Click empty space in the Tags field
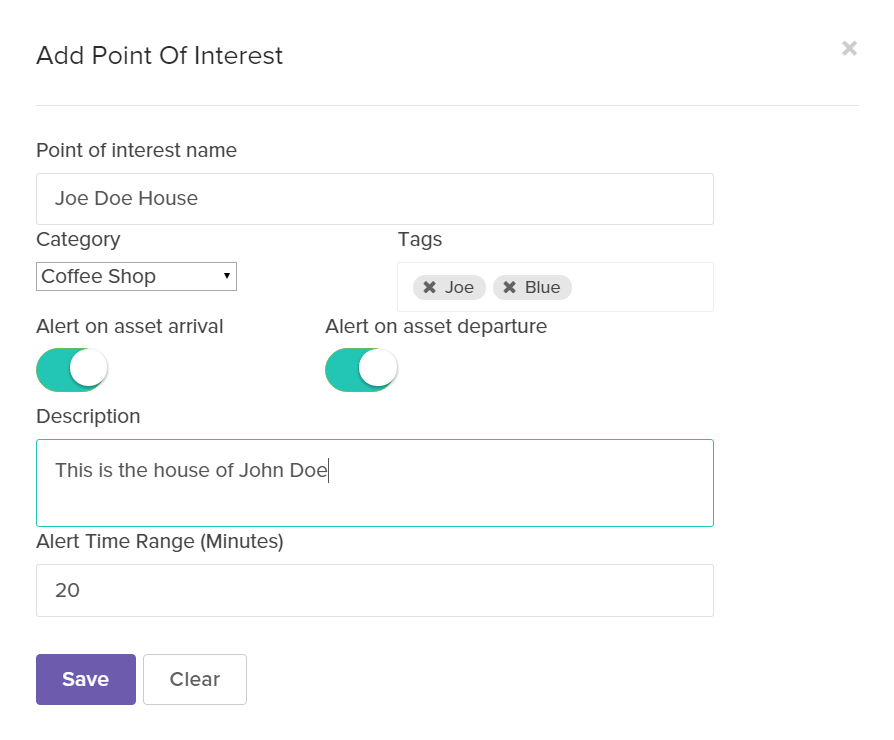 [640, 288]
